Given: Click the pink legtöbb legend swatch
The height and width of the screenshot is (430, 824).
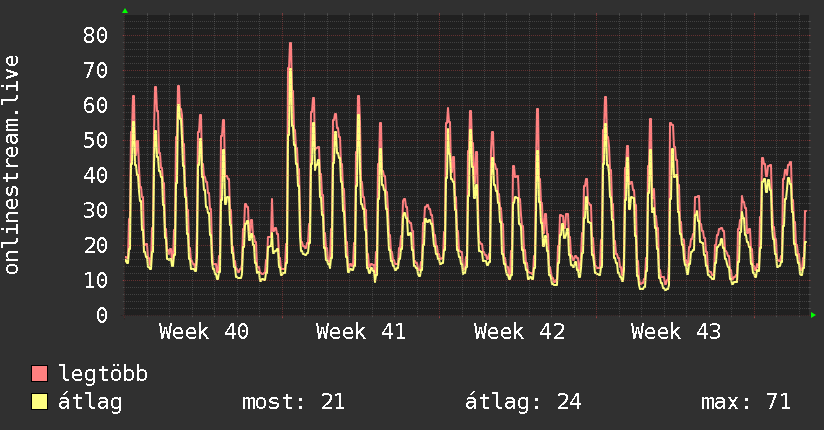Looking at the screenshot, I should click(39, 373).
